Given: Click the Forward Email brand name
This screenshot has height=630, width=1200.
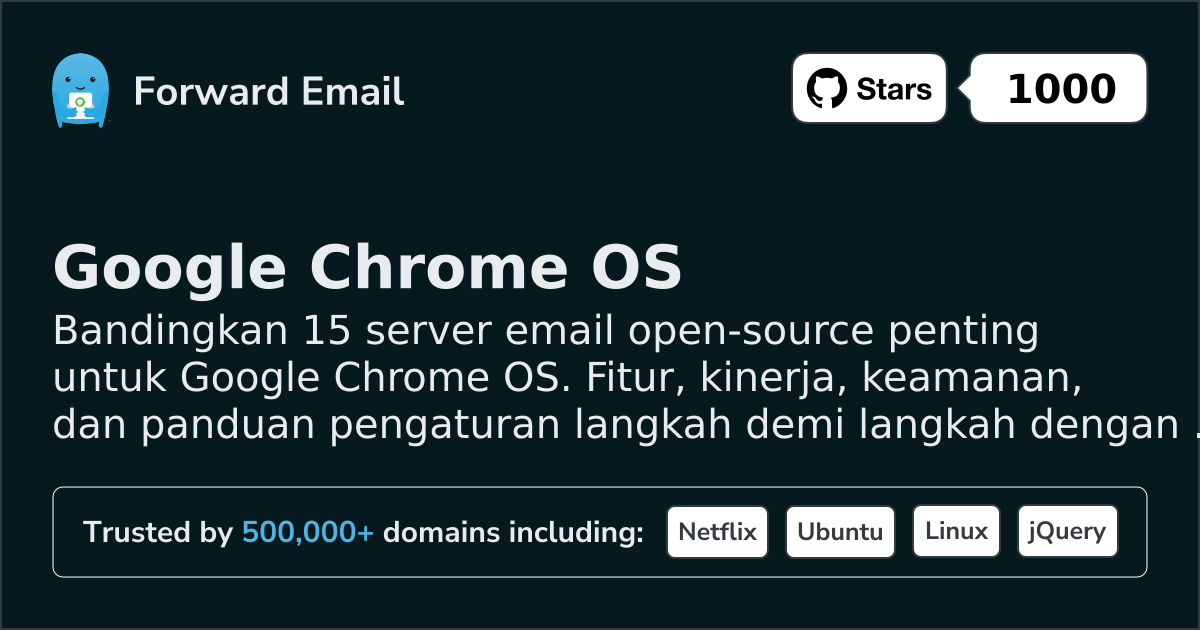Looking at the screenshot, I should click(269, 92).
